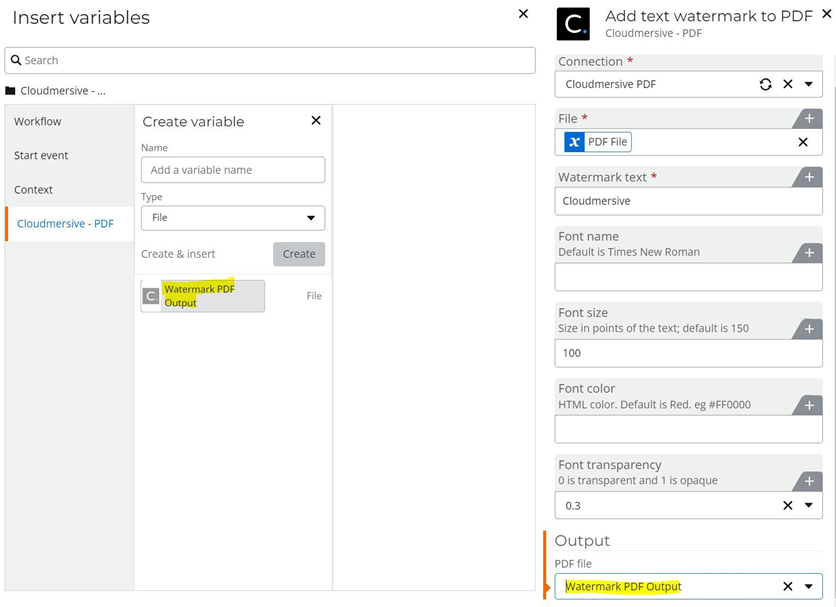The image size is (836, 607).
Task: Expand the Font transparency dropdown
Action: pyautogui.click(x=809, y=505)
